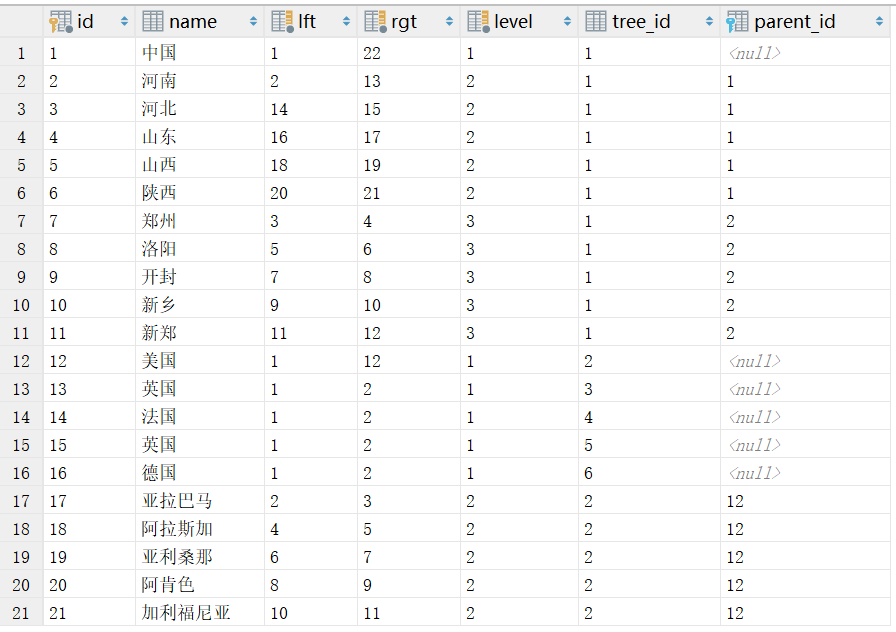Select level value 2 in 阿肯色 row
896x632 pixels.
(519, 585)
